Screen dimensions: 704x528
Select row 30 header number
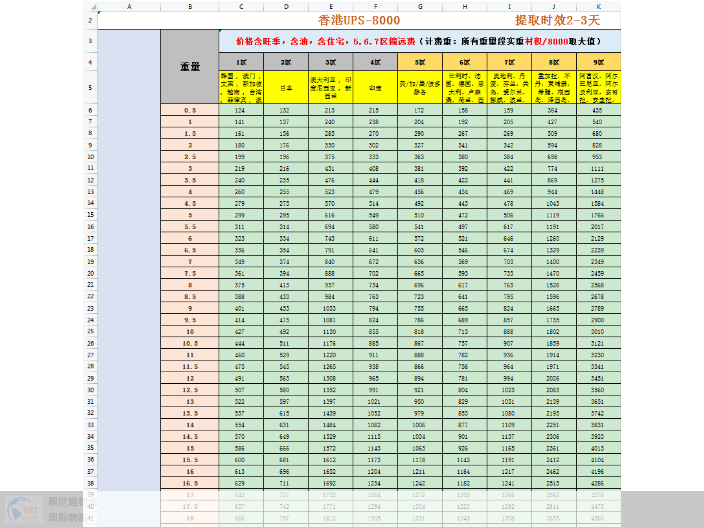(90, 390)
